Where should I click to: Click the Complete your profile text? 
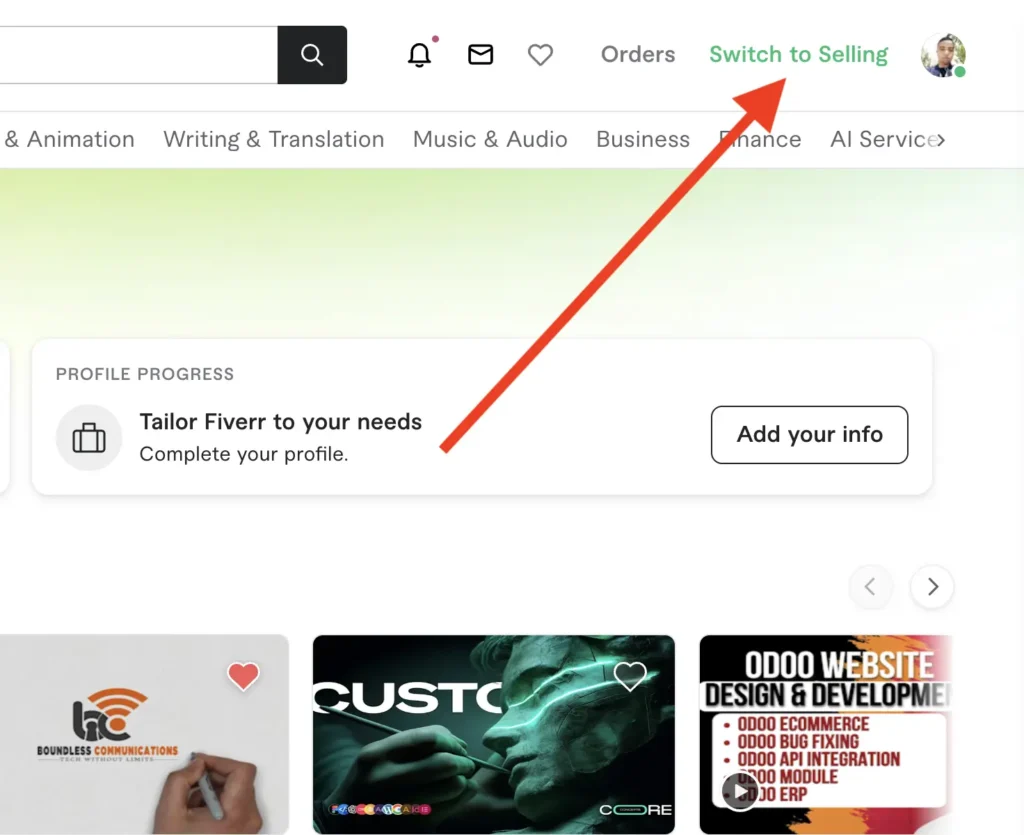pos(244,454)
